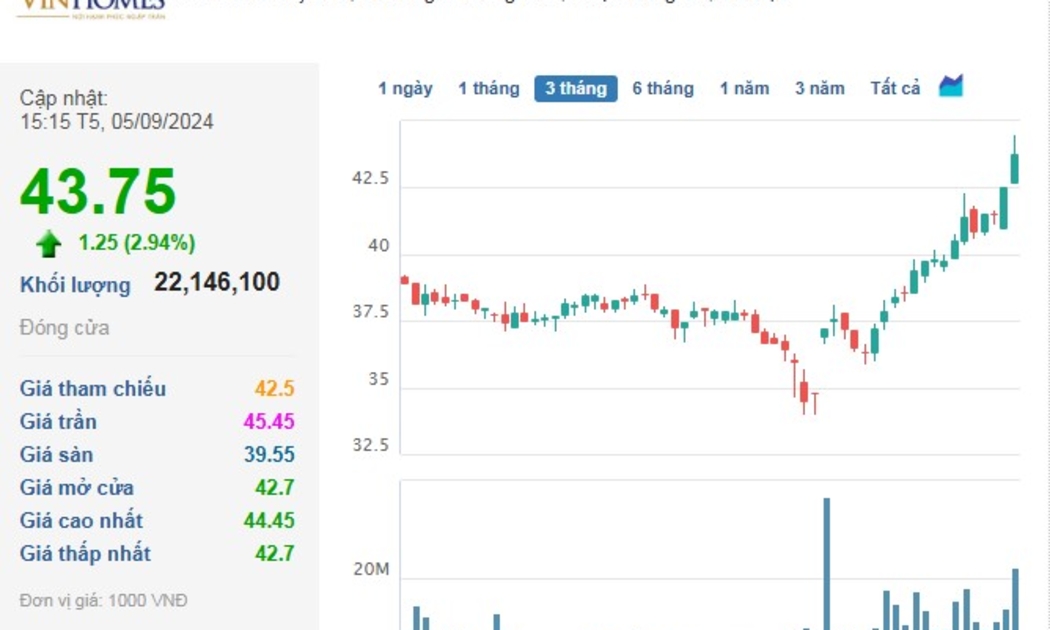Select the active 3 tháng tab

pos(575,88)
